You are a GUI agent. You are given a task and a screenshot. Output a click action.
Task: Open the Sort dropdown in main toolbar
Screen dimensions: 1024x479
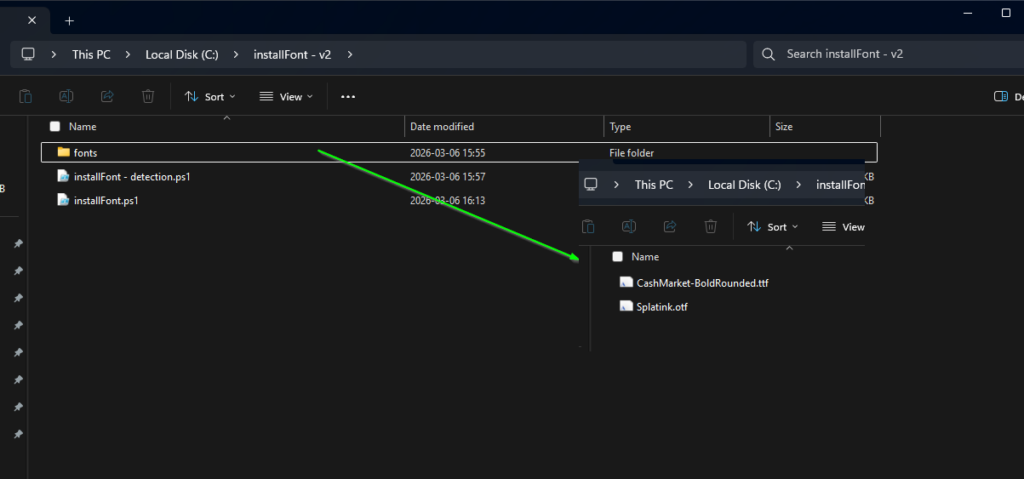210,97
